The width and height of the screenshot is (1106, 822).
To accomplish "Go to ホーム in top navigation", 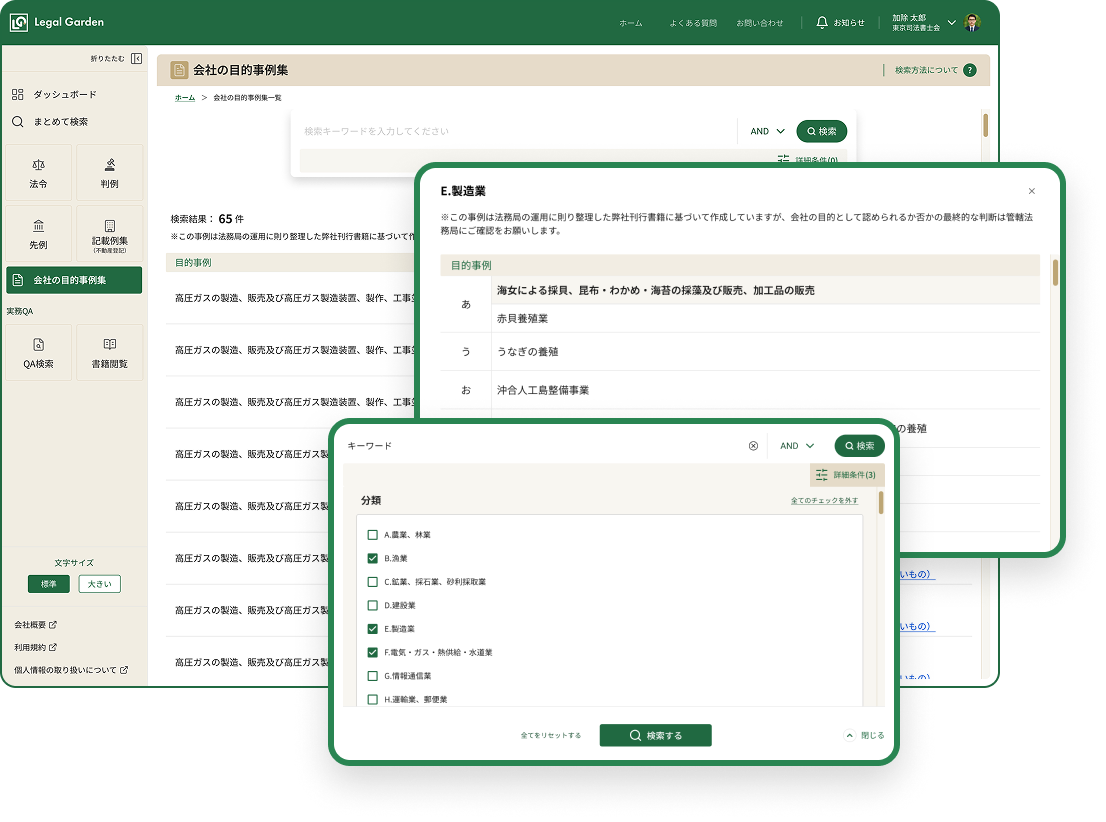I will [631, 23].
